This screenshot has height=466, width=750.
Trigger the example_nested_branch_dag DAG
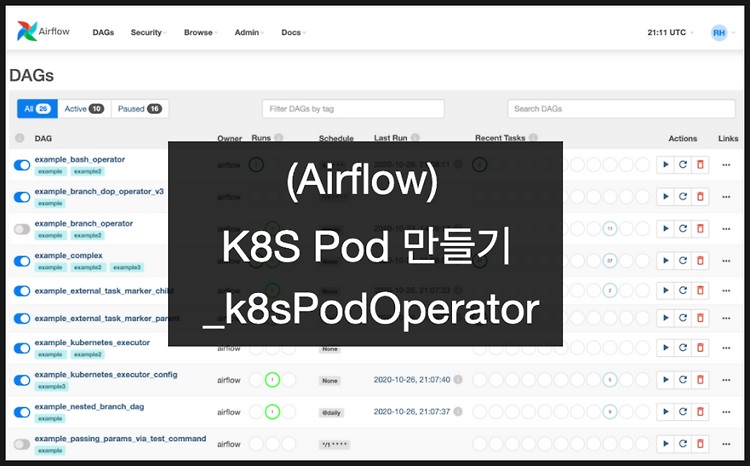[x=665, y=412]
